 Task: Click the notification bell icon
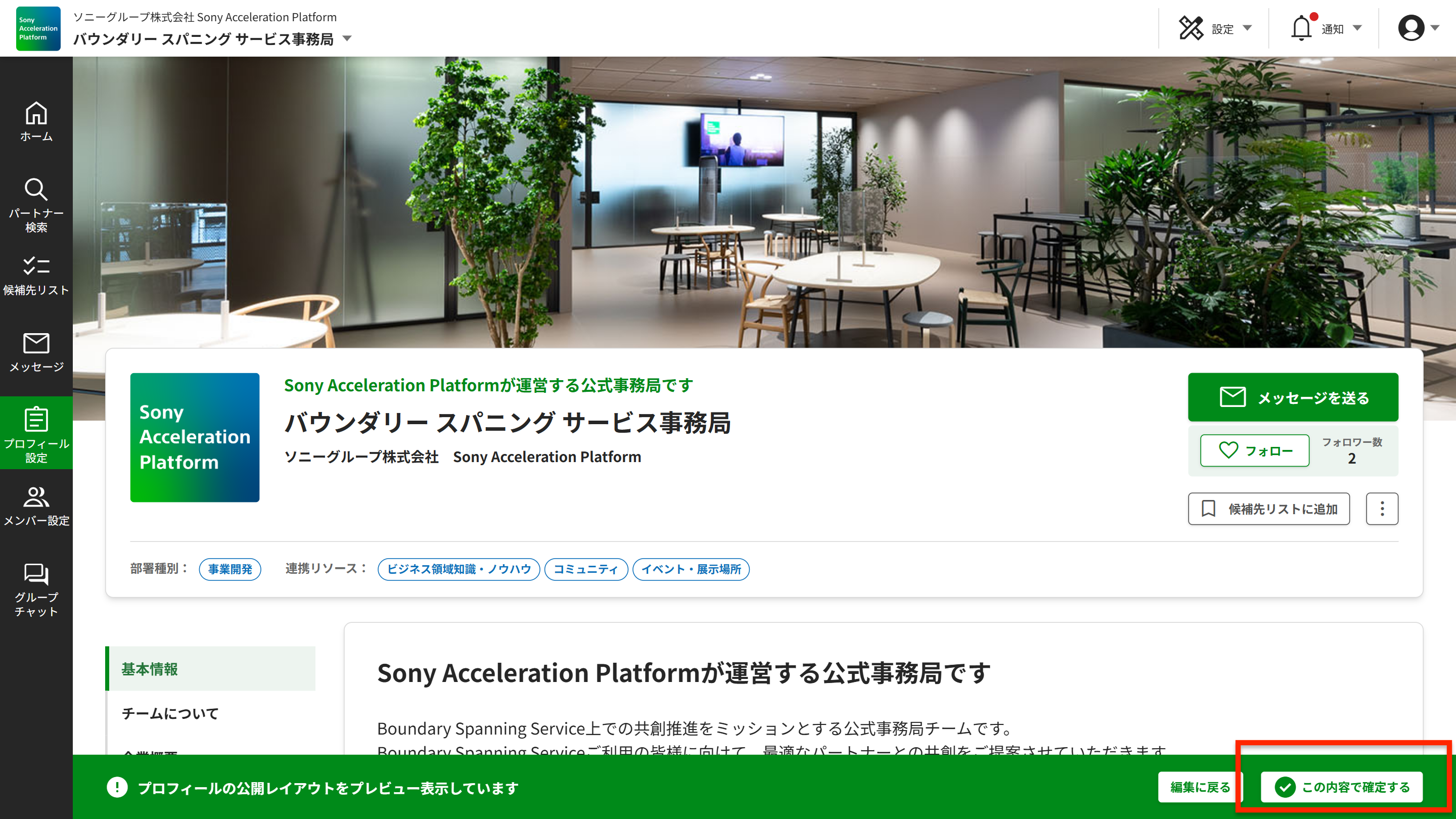pyautogui.click(x=1301, y=28)
